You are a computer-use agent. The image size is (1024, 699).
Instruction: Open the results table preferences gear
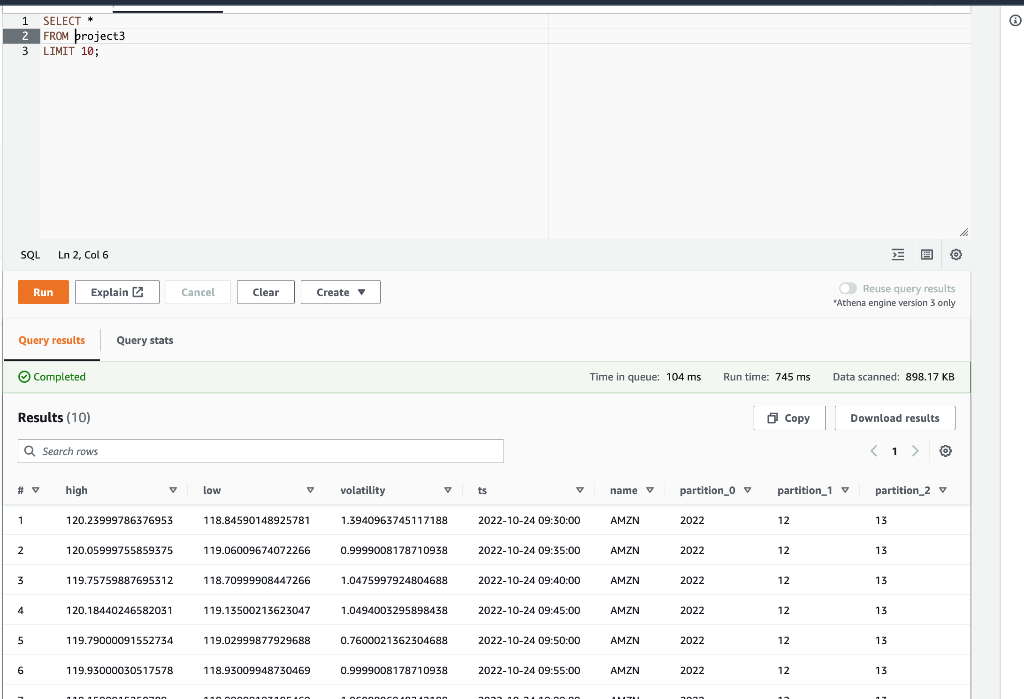pyautogui.click(x=945, y=451)
